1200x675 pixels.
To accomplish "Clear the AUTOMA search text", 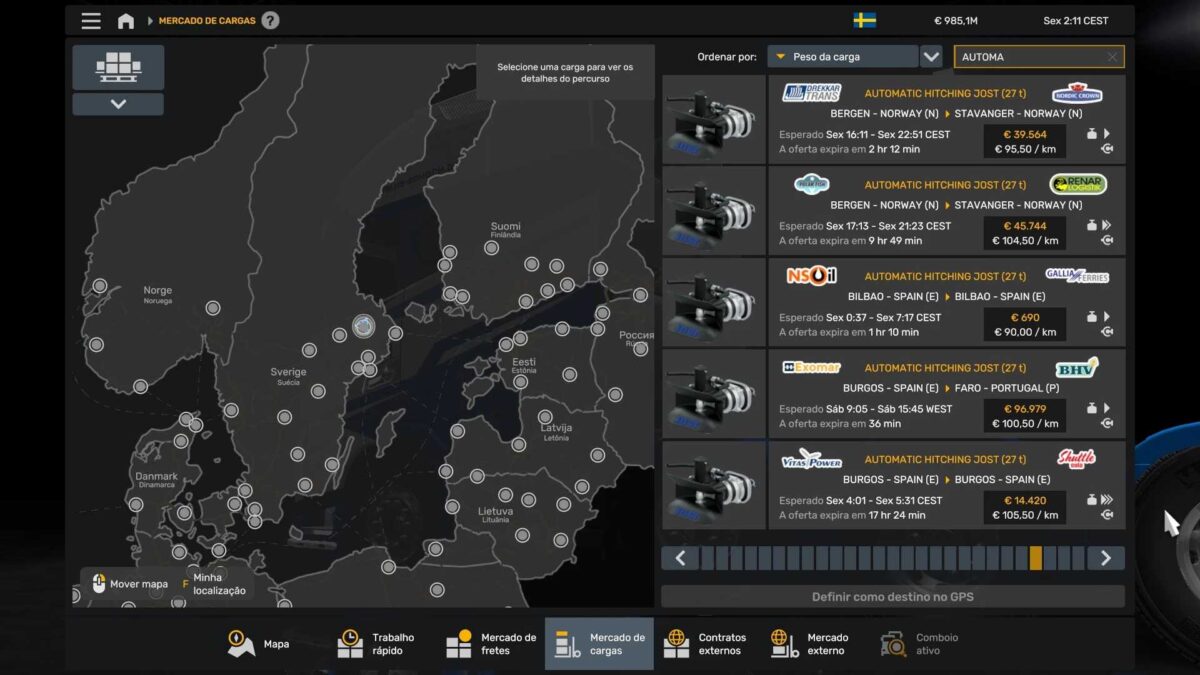I will click(x=1112, y=57).
